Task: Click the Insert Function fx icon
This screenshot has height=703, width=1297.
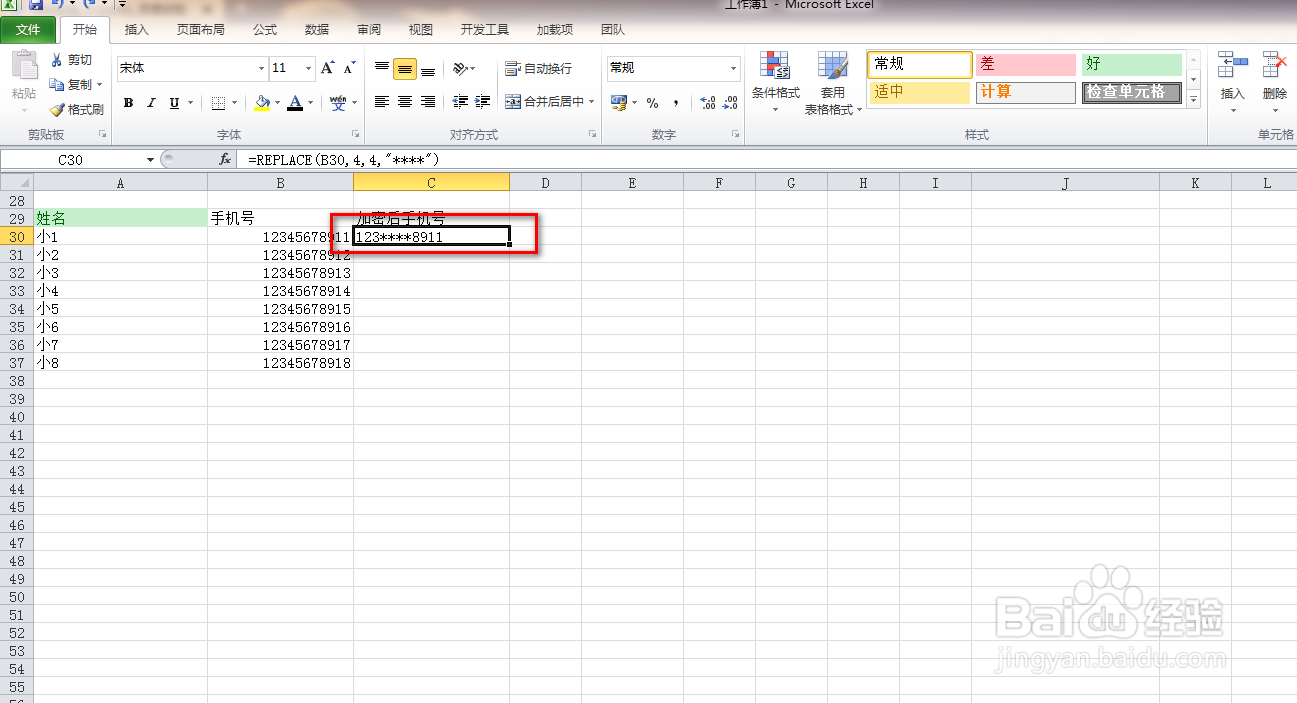Action: point(225,160)
